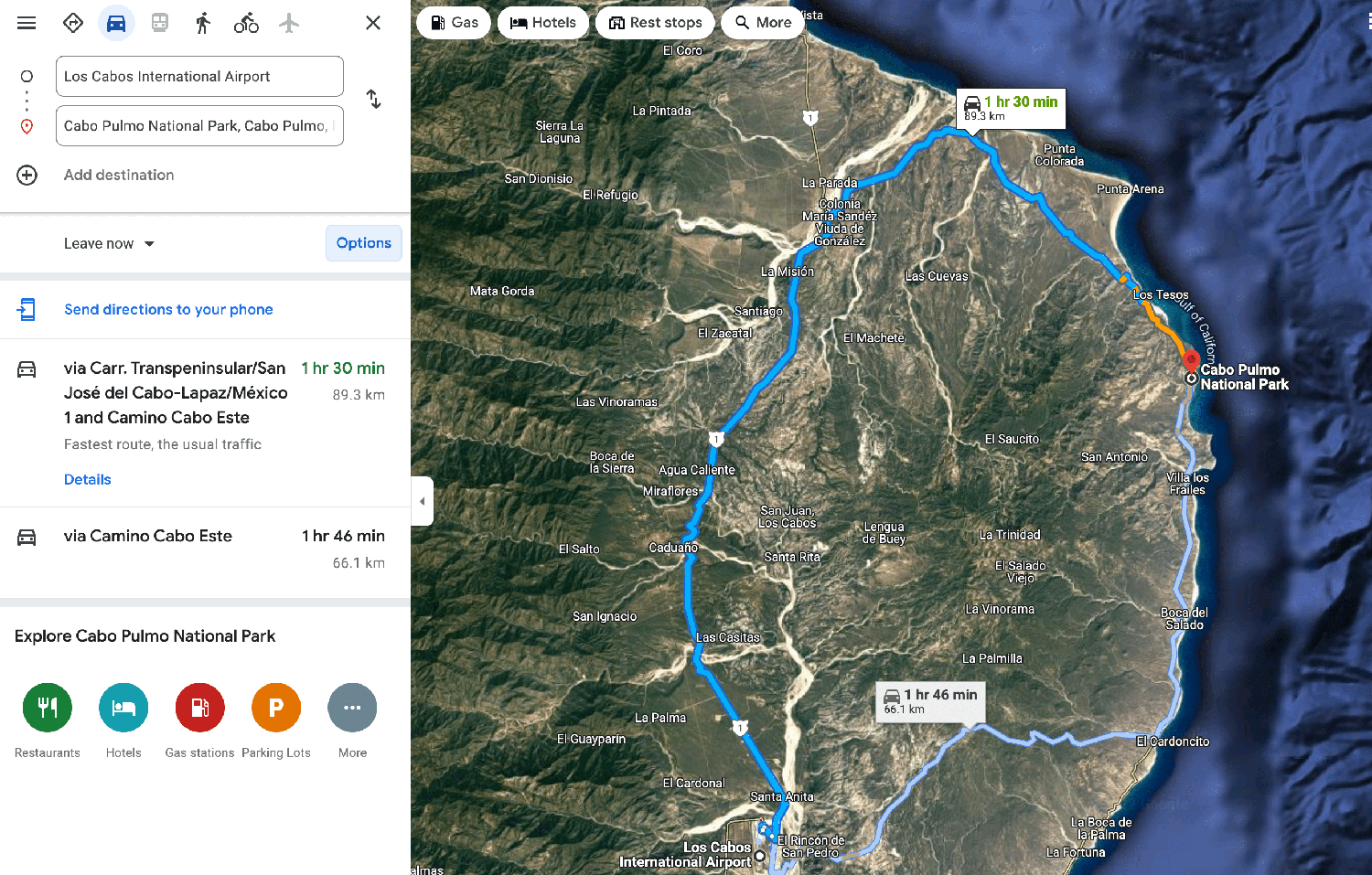Filter map by Rest stops chip
The image size is (1372, 875).
tap(656, 23)
